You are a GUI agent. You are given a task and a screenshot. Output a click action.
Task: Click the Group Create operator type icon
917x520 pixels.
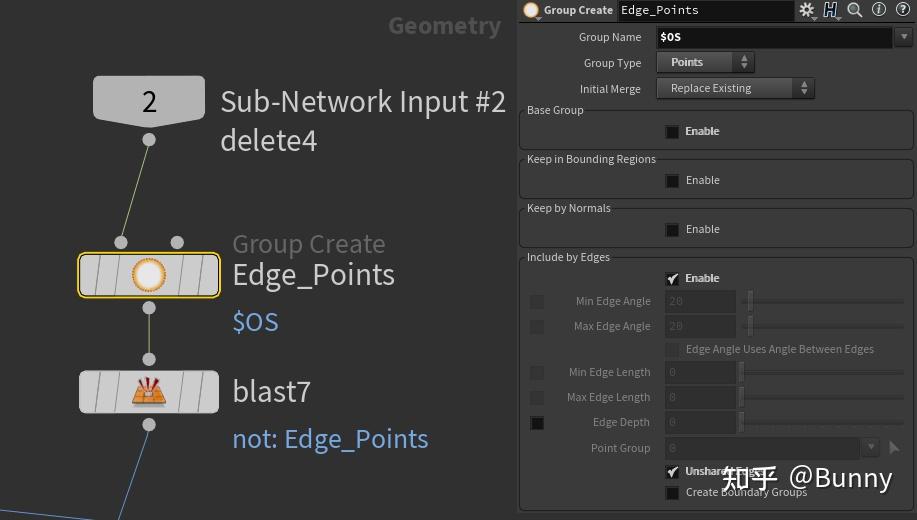coord(531,10)
